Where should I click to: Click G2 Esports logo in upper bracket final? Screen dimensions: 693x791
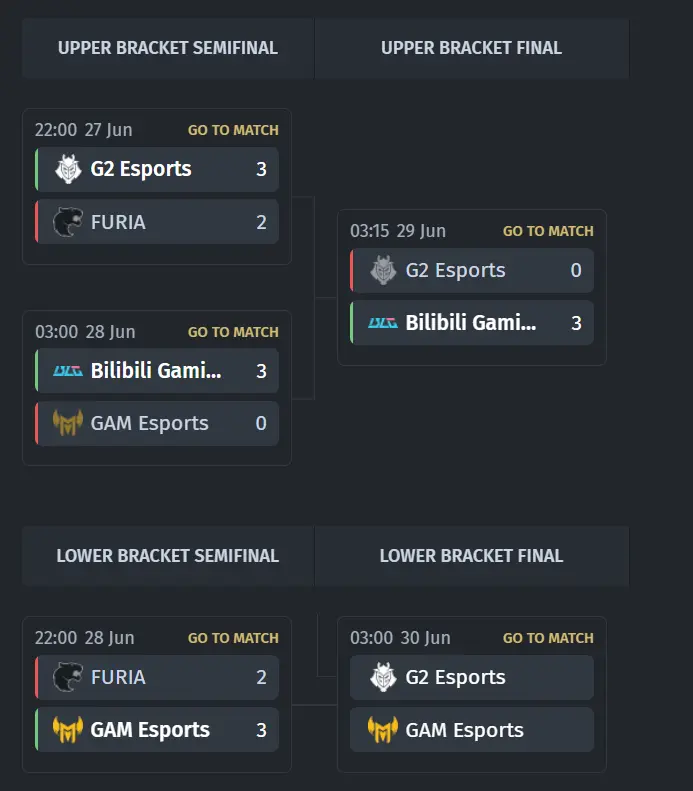(x=383, y=270)
